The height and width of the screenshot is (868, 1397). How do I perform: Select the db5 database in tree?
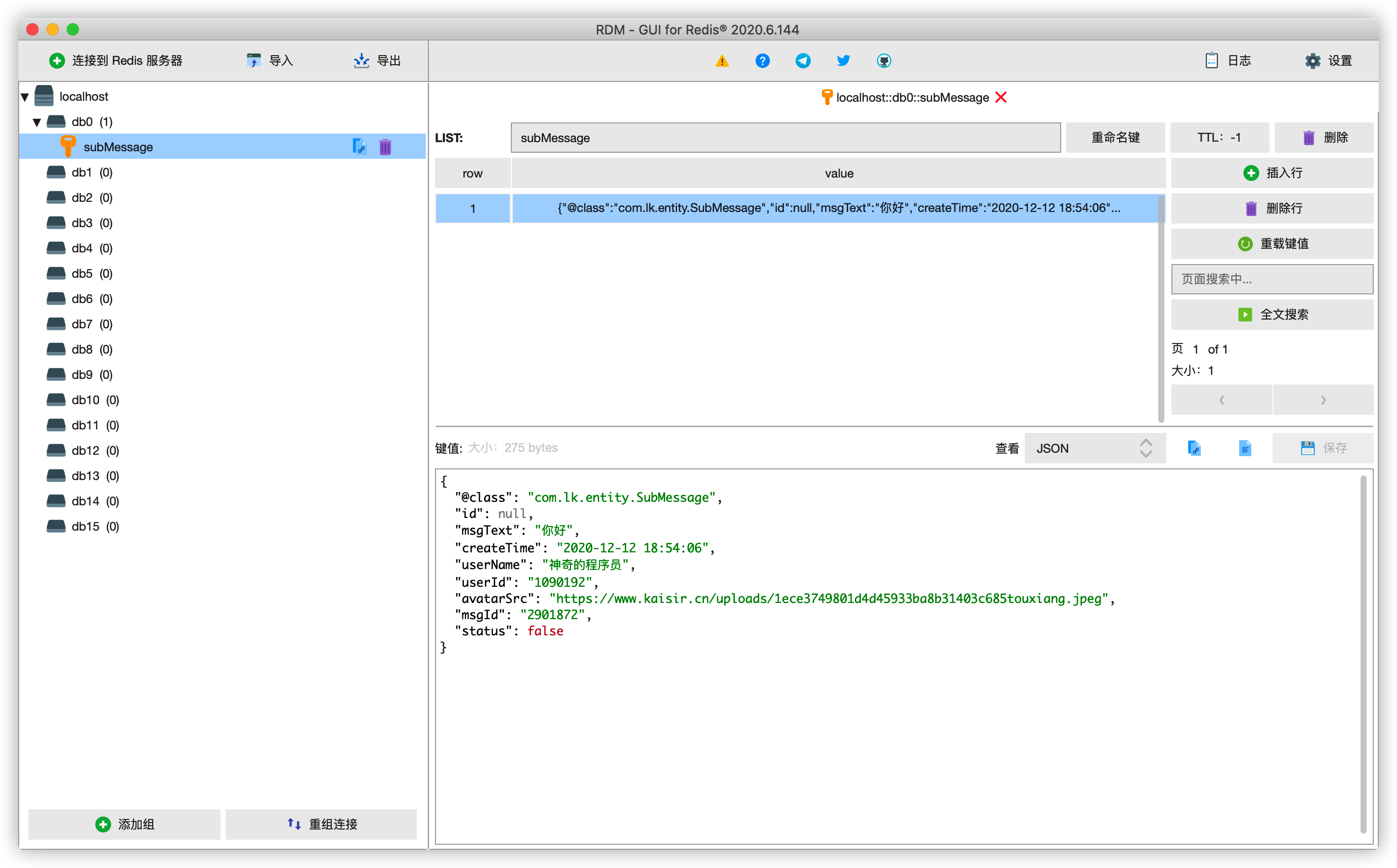pyautogui.click(x=82, y=274)
